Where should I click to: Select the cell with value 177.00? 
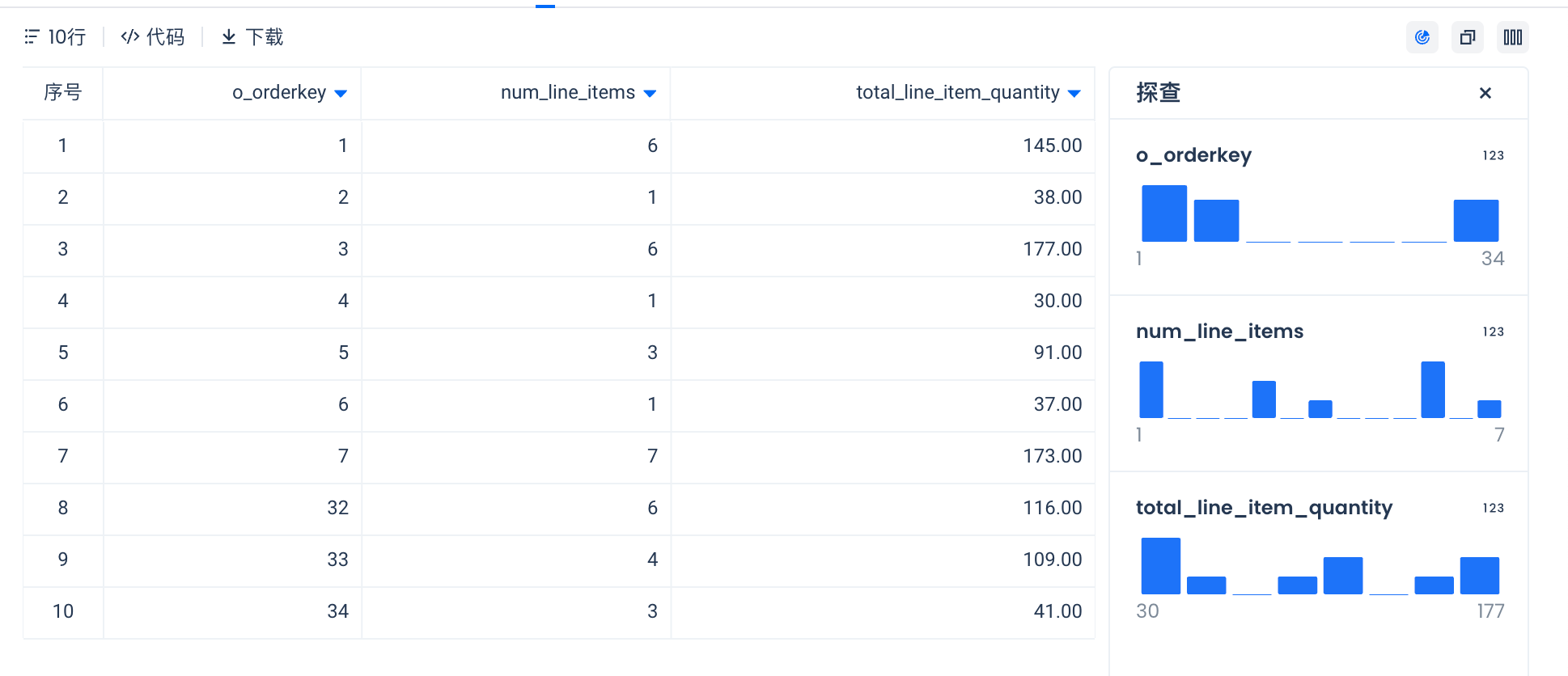1052,249
